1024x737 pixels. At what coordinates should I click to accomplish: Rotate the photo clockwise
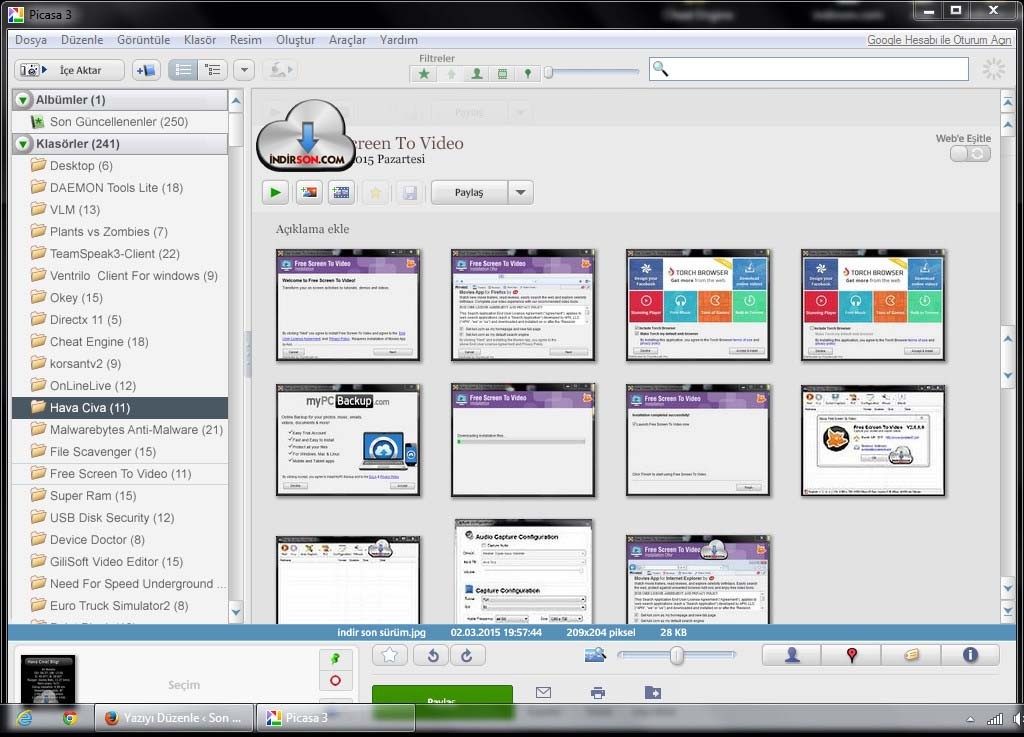[x=466, y=655]
